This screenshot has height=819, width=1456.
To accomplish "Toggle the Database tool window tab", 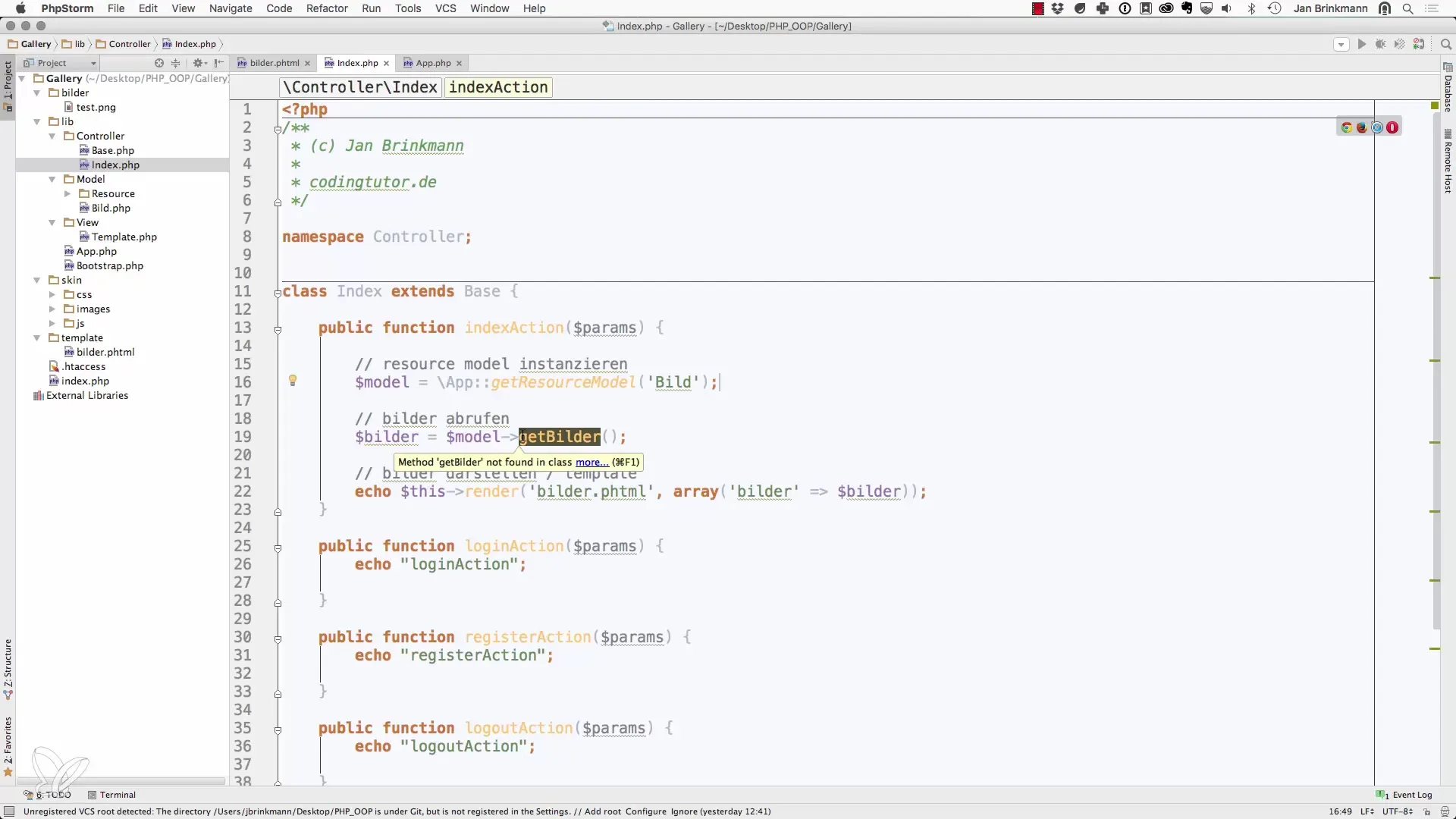I will tap(1448, 89).
